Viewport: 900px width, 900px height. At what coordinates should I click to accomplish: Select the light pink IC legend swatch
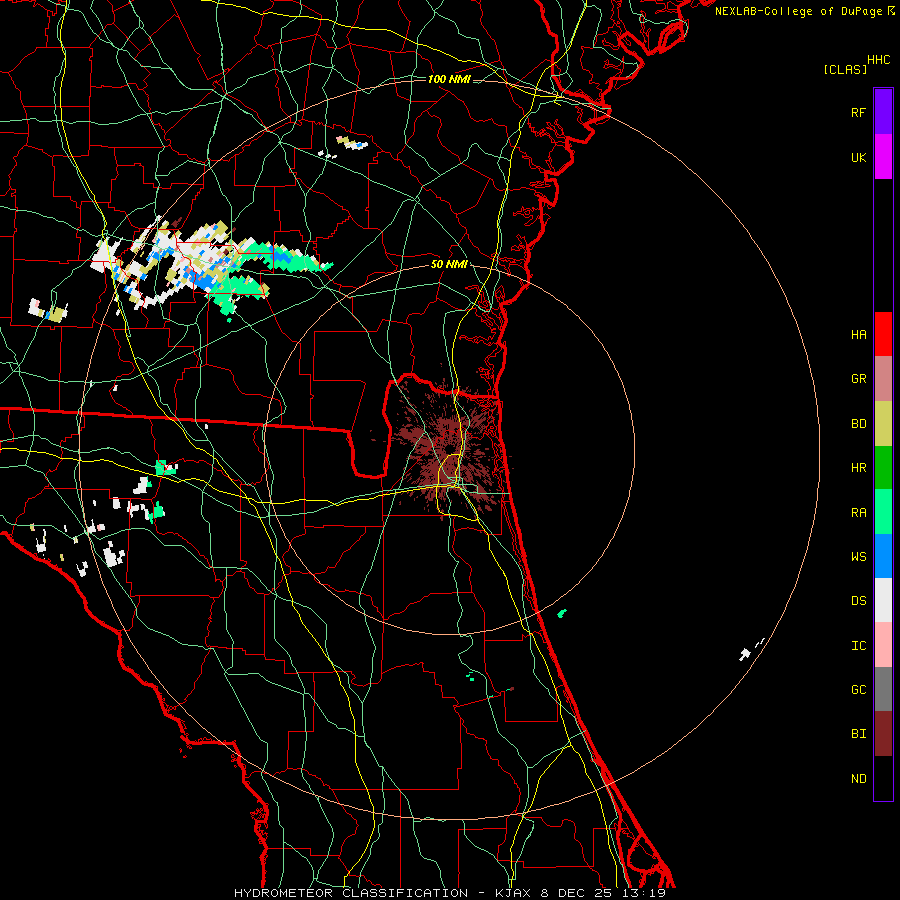click(883, 645)
